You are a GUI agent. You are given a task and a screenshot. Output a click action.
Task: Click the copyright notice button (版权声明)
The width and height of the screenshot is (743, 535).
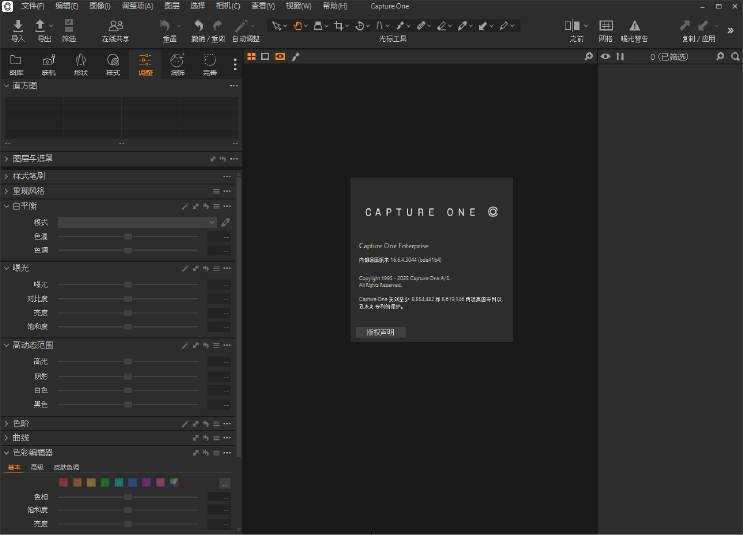[x=380, y=332]
